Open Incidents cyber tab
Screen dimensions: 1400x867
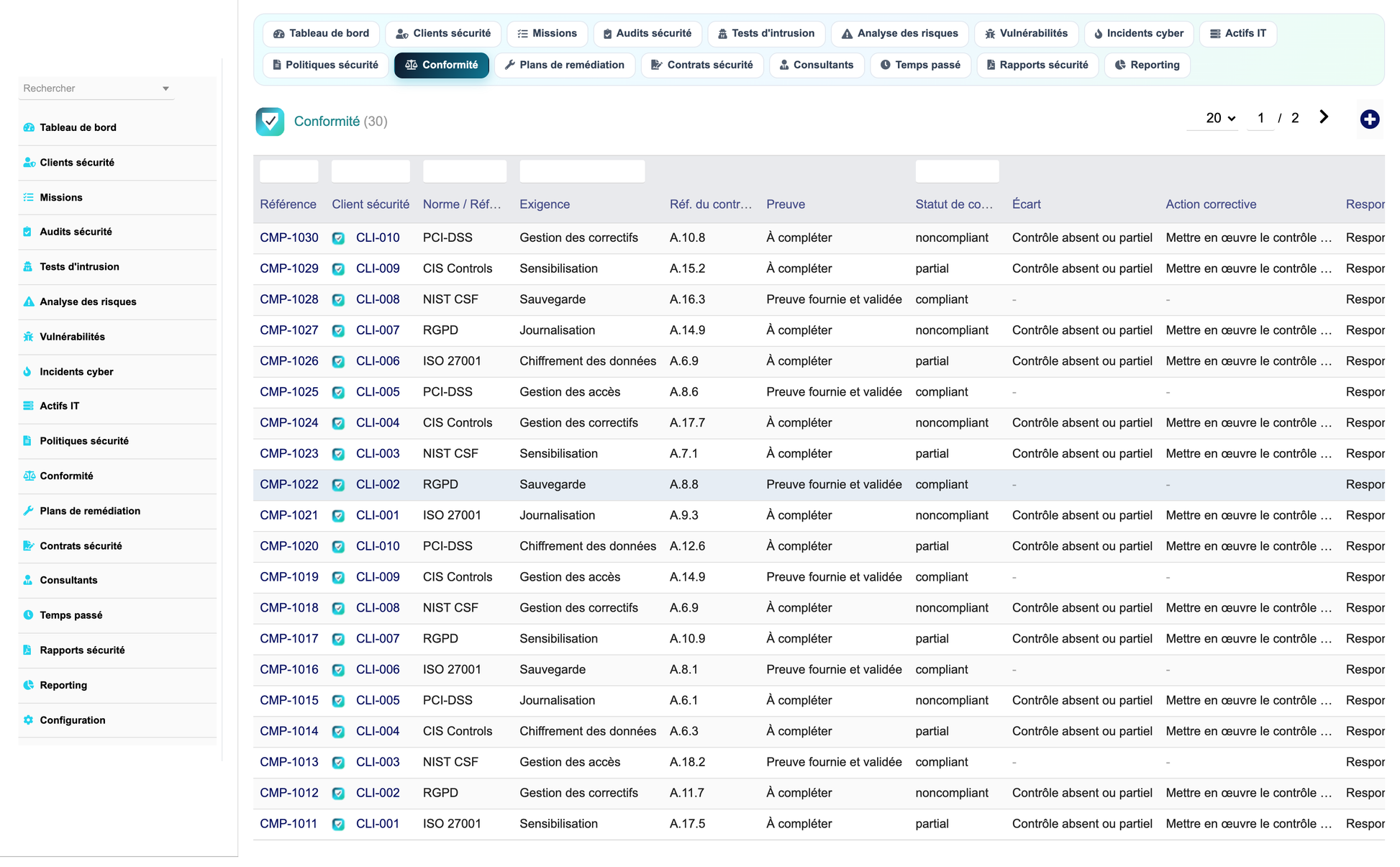click(x=1139, y=33)
